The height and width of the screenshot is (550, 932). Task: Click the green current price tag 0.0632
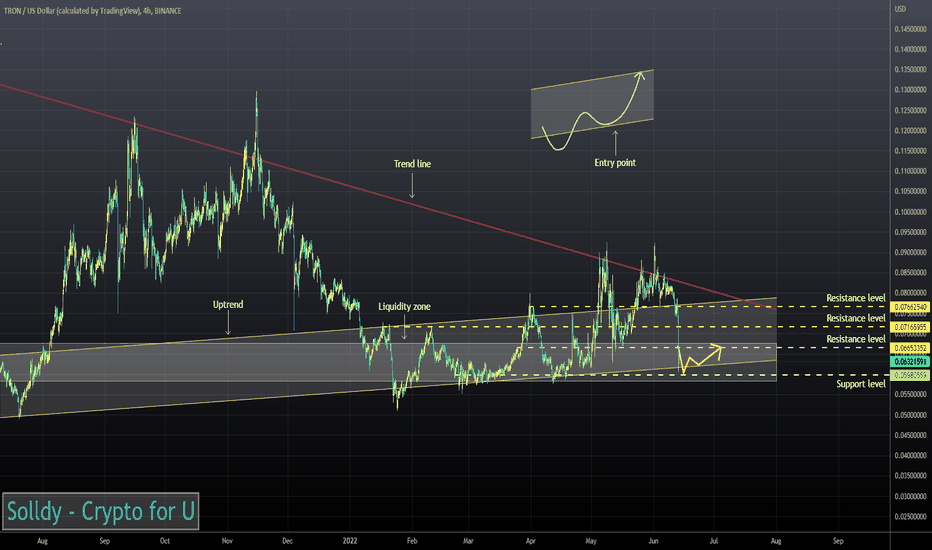click(x=910, y=362)
